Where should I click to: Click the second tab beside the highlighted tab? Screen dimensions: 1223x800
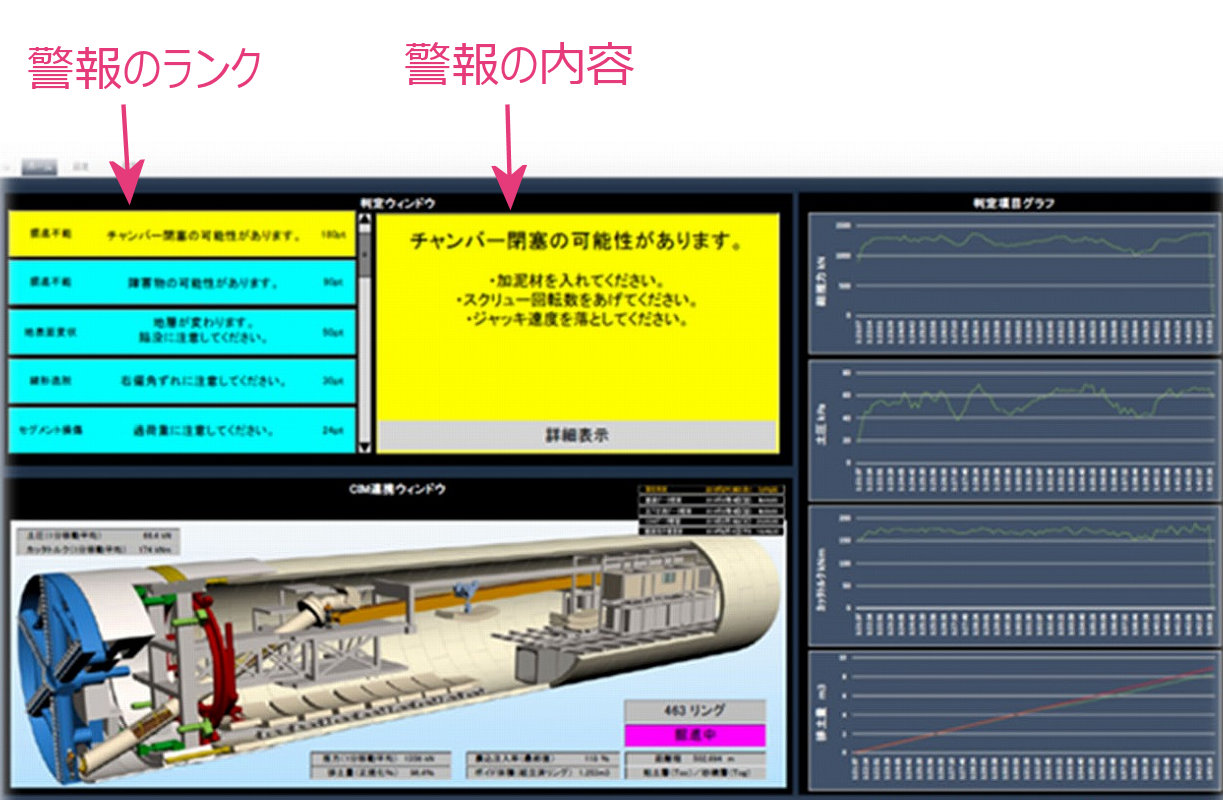click(x=80, y=167)
